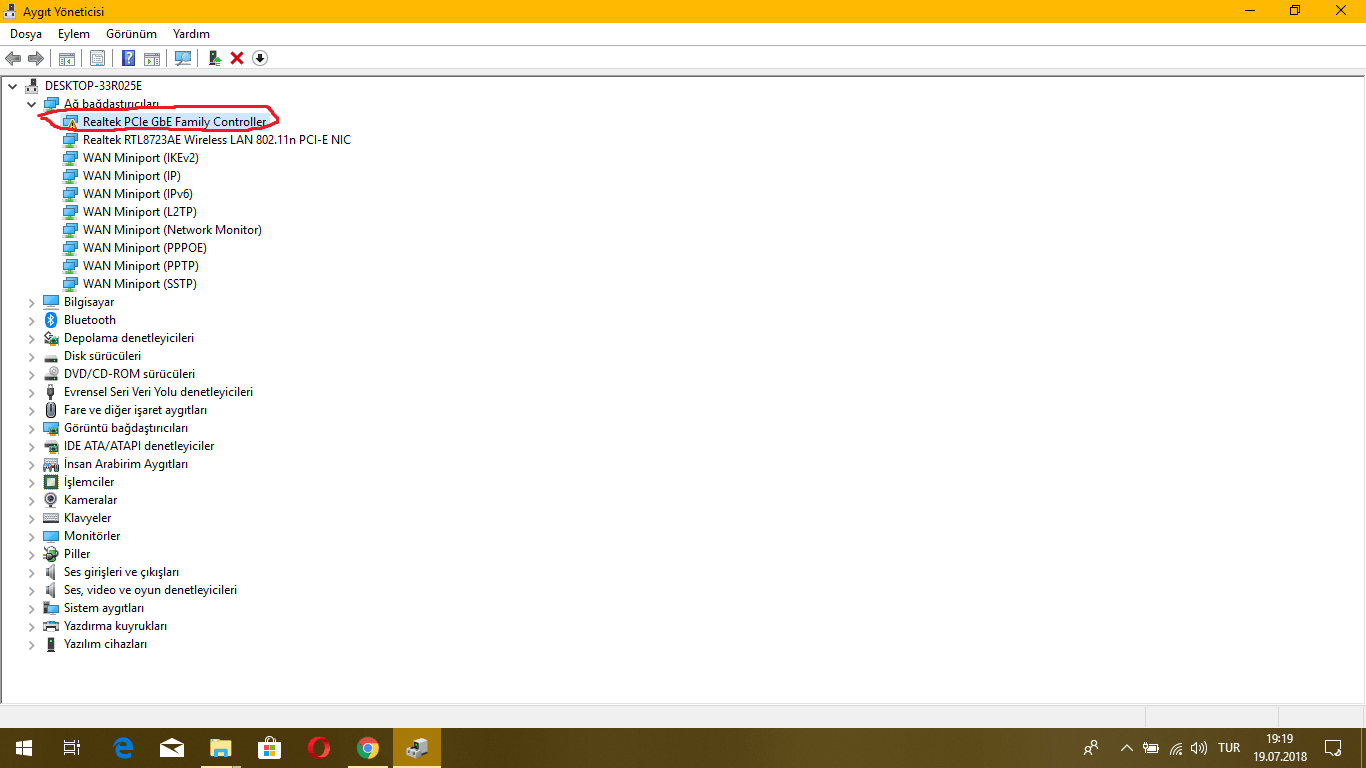The width and height of the screenshot is (1366, 768).
Task: Collapse the DESKTOP-33R025E root node
Action: 13,86
